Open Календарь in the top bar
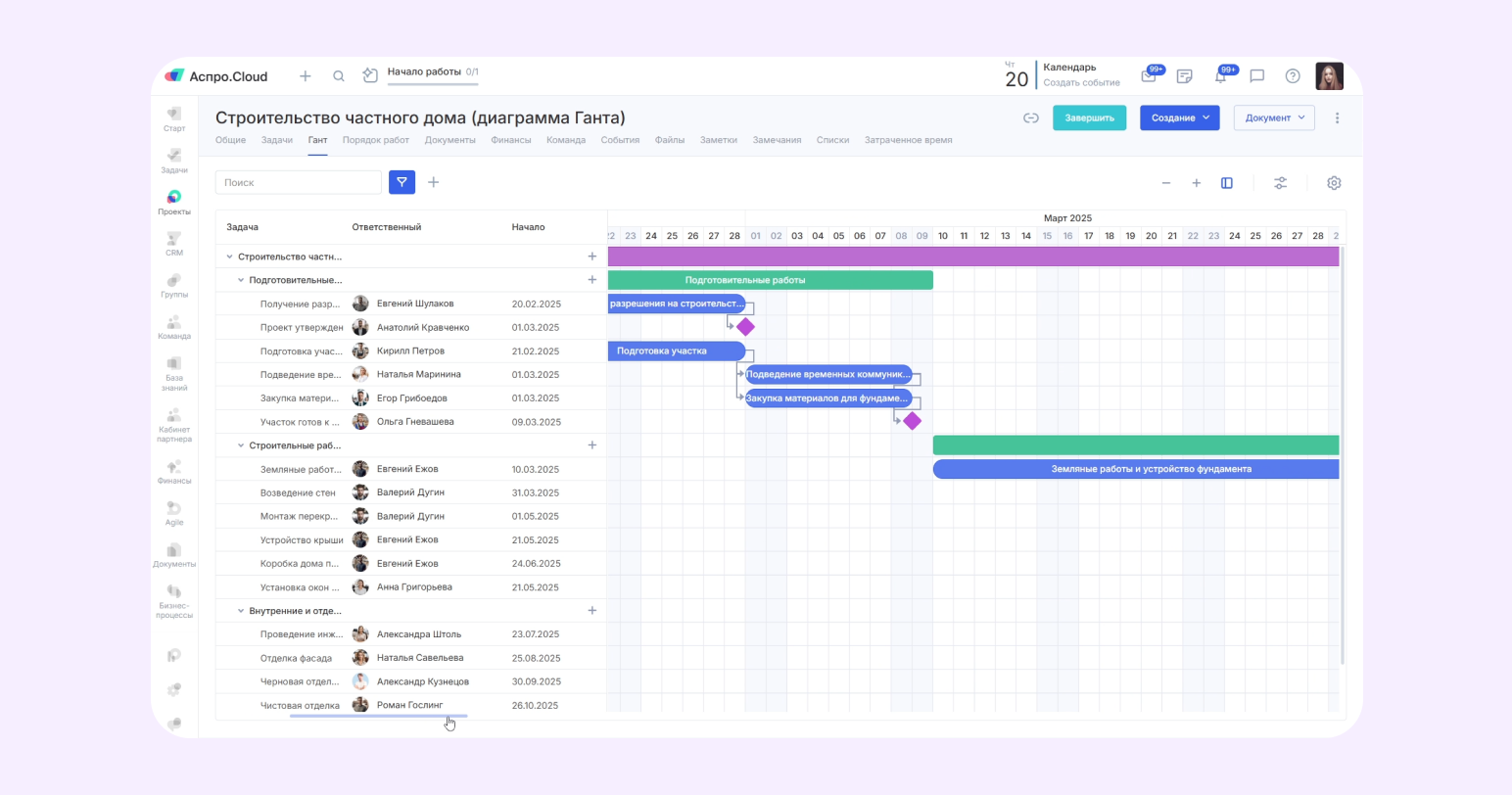The width and height of the screenshot is (1512, 795). tap(1069, 68)
